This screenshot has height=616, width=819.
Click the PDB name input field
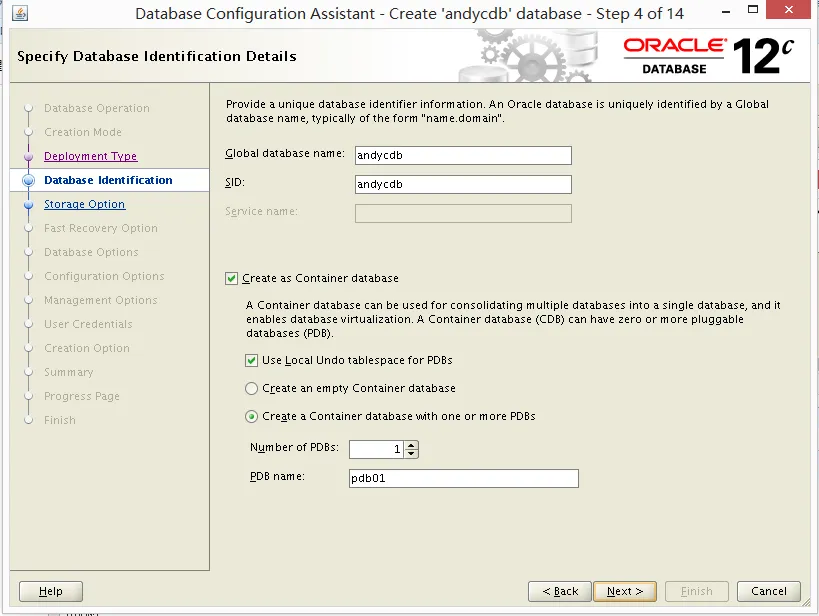click(463, 478)
